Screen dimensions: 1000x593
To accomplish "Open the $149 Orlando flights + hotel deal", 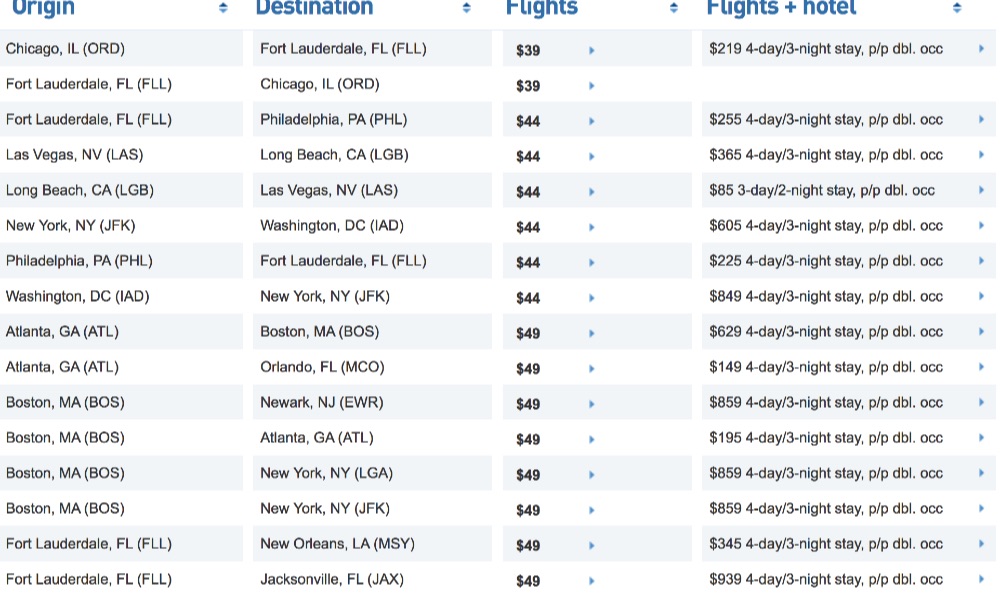I will pos(825,367).
